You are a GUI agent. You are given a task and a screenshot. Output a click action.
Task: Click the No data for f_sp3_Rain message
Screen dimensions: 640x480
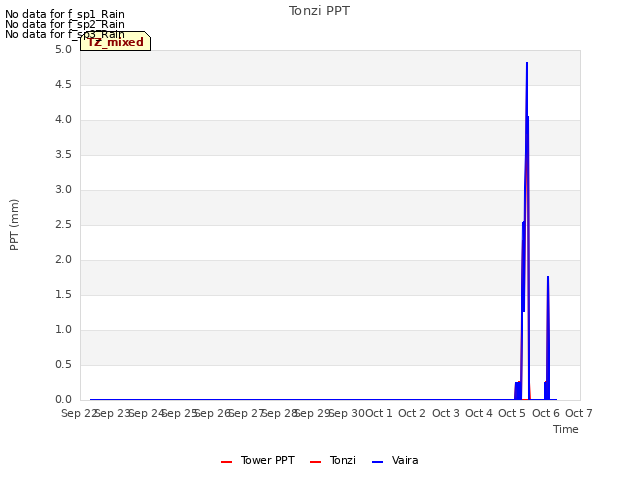click(x=65, y=34)
